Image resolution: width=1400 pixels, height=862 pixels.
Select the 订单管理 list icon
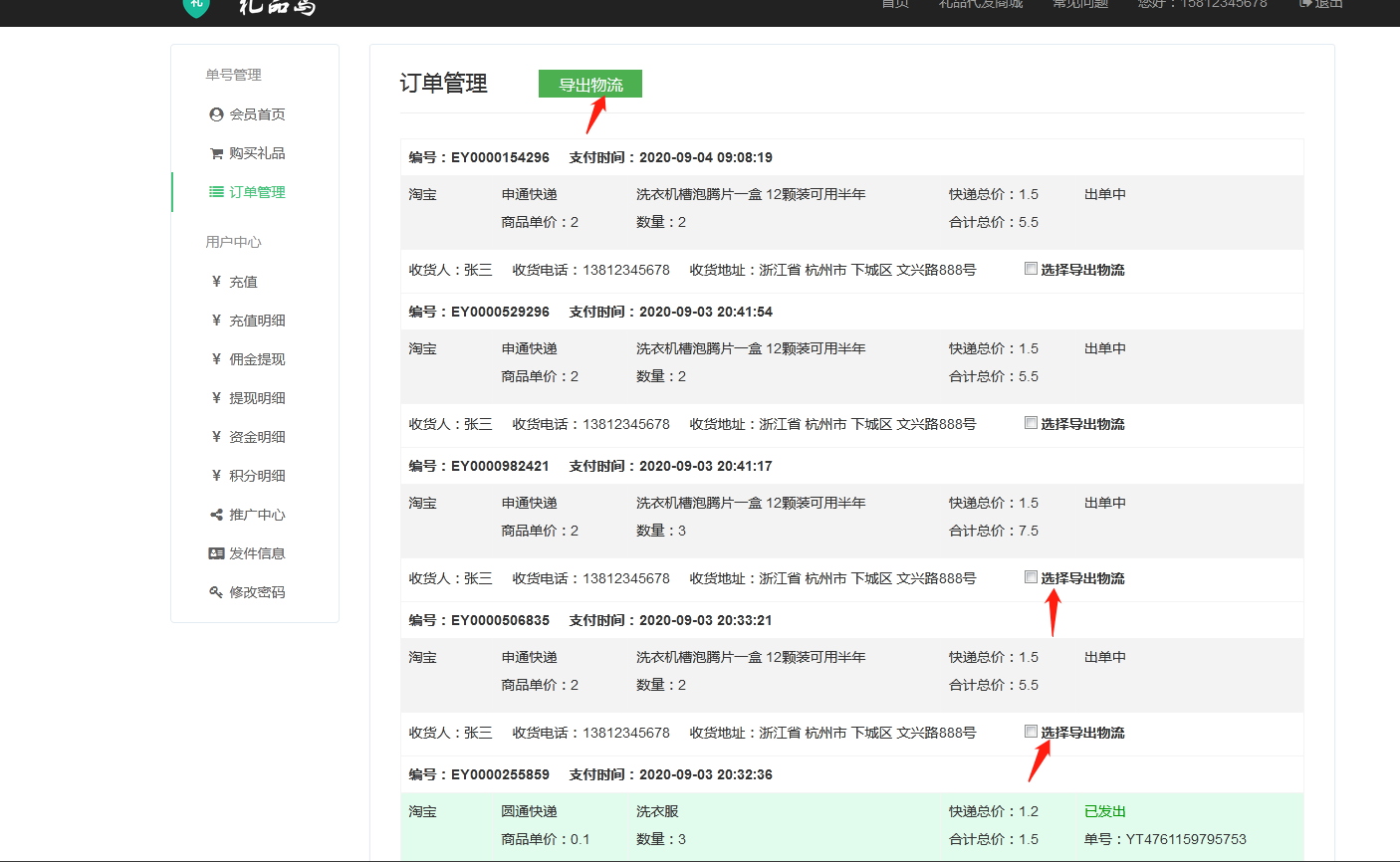[x=216, y=192]
